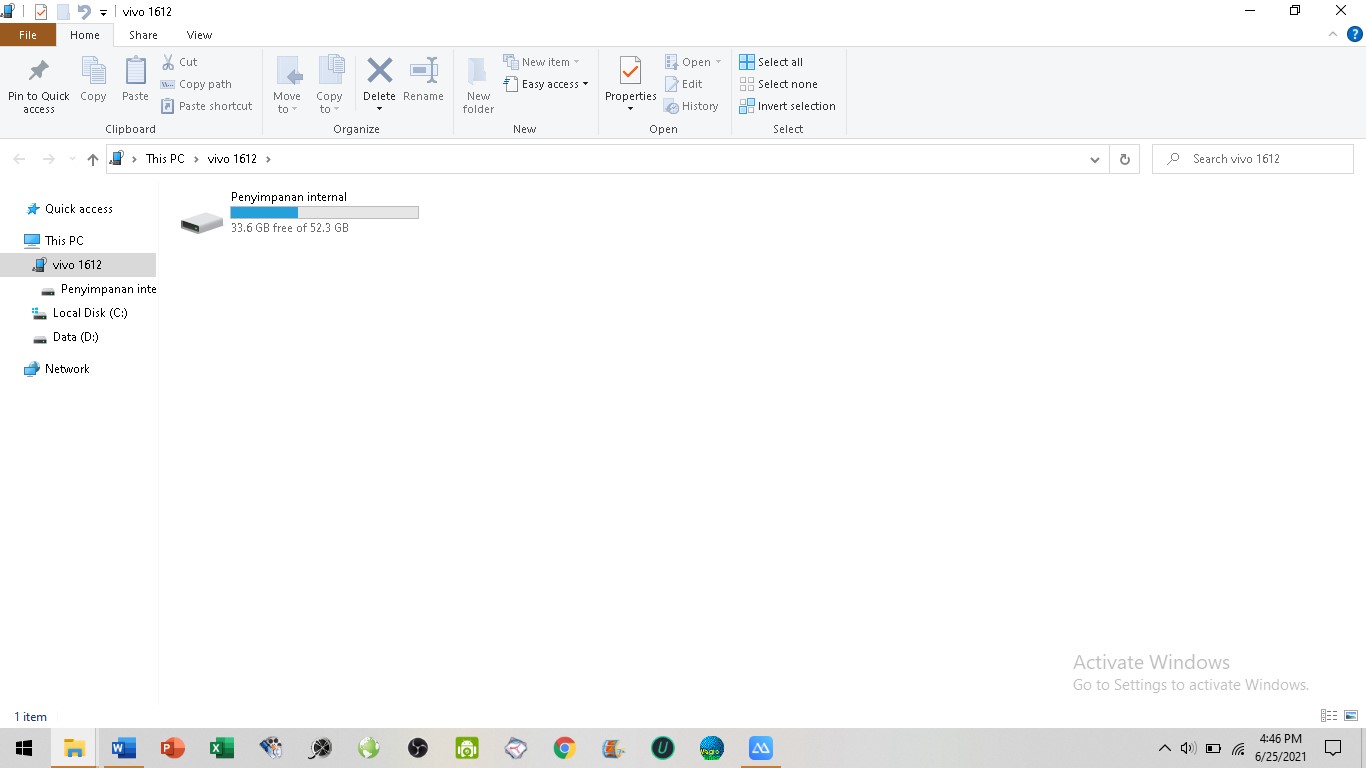
Task: Click Select all in ribbon
Action: (771, 62)
